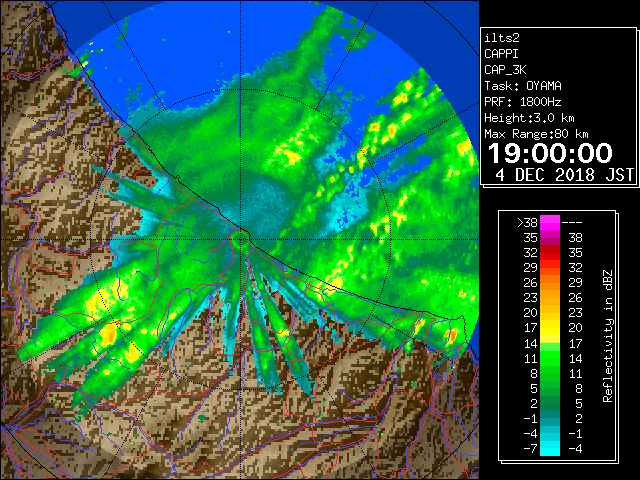The height and width of the screenshot is (480, 640).
Task: Pick the red 32-35 dBZ legend band
Action: click(550, 253)
